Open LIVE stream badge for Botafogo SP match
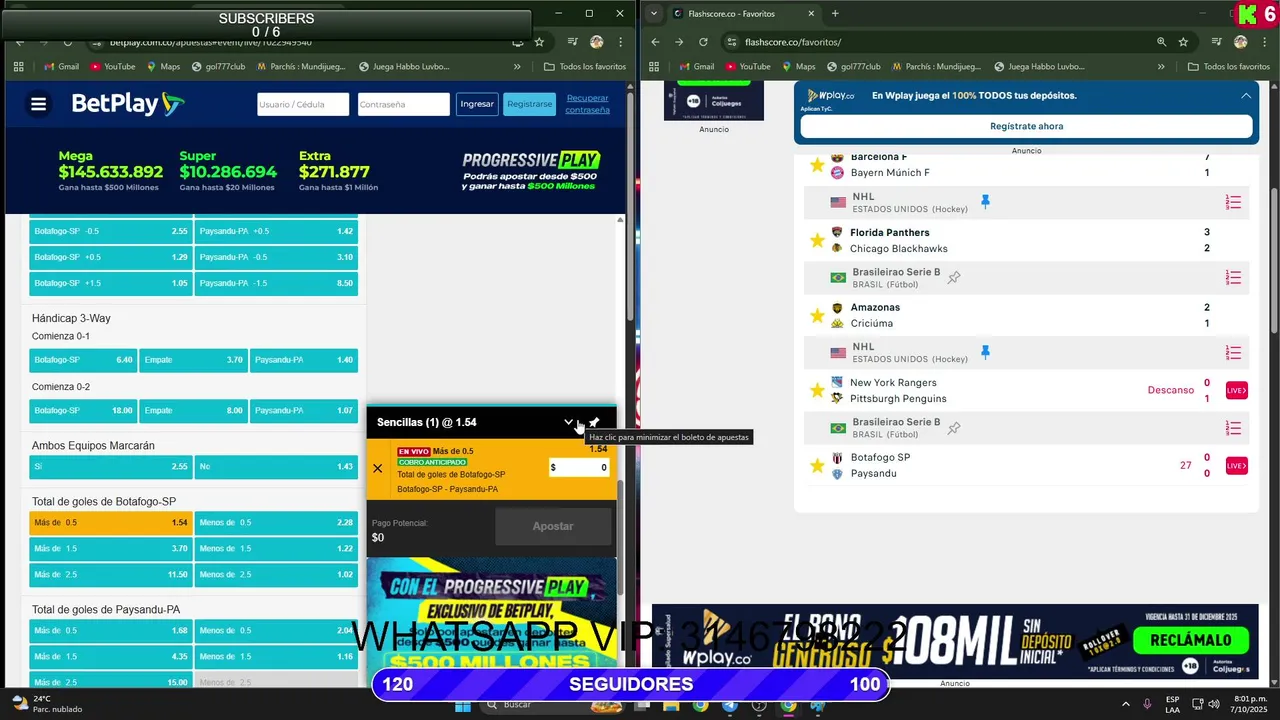 click(x=1237, y=466)
